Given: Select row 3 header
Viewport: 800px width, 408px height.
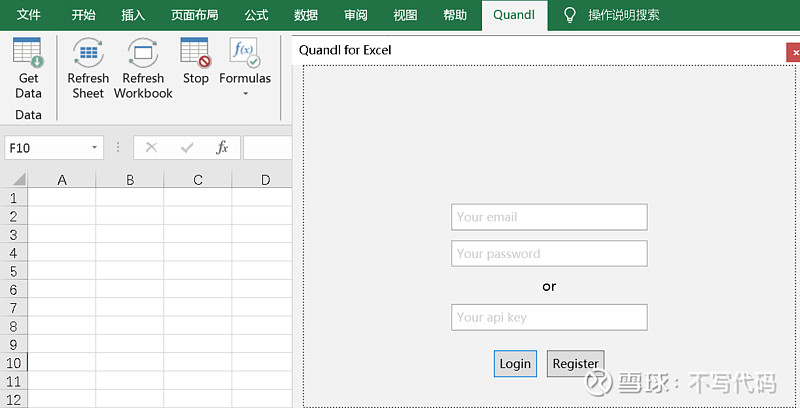Looking at the screenshot, I should (13, 234).
